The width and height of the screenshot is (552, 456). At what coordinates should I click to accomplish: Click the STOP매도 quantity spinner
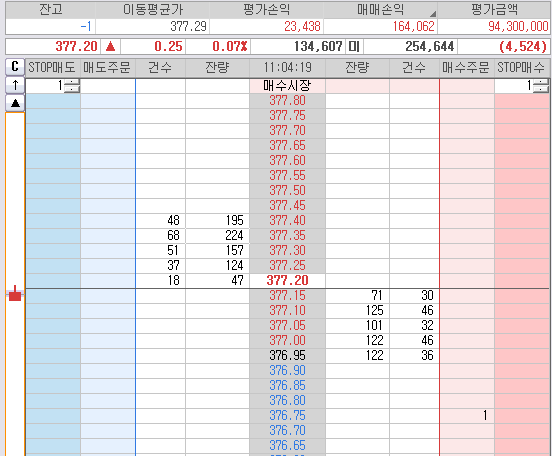73,86
